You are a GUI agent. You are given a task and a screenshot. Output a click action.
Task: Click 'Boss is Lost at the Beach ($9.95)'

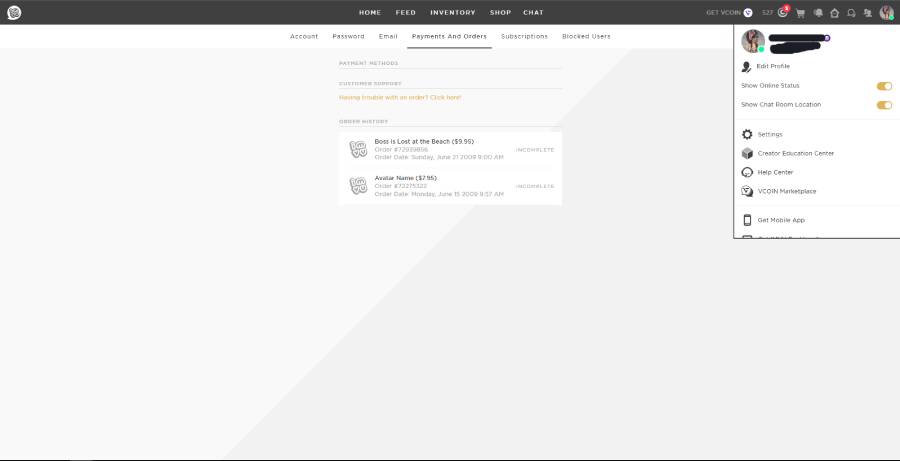pyautogui.click(x=424, y=141)
